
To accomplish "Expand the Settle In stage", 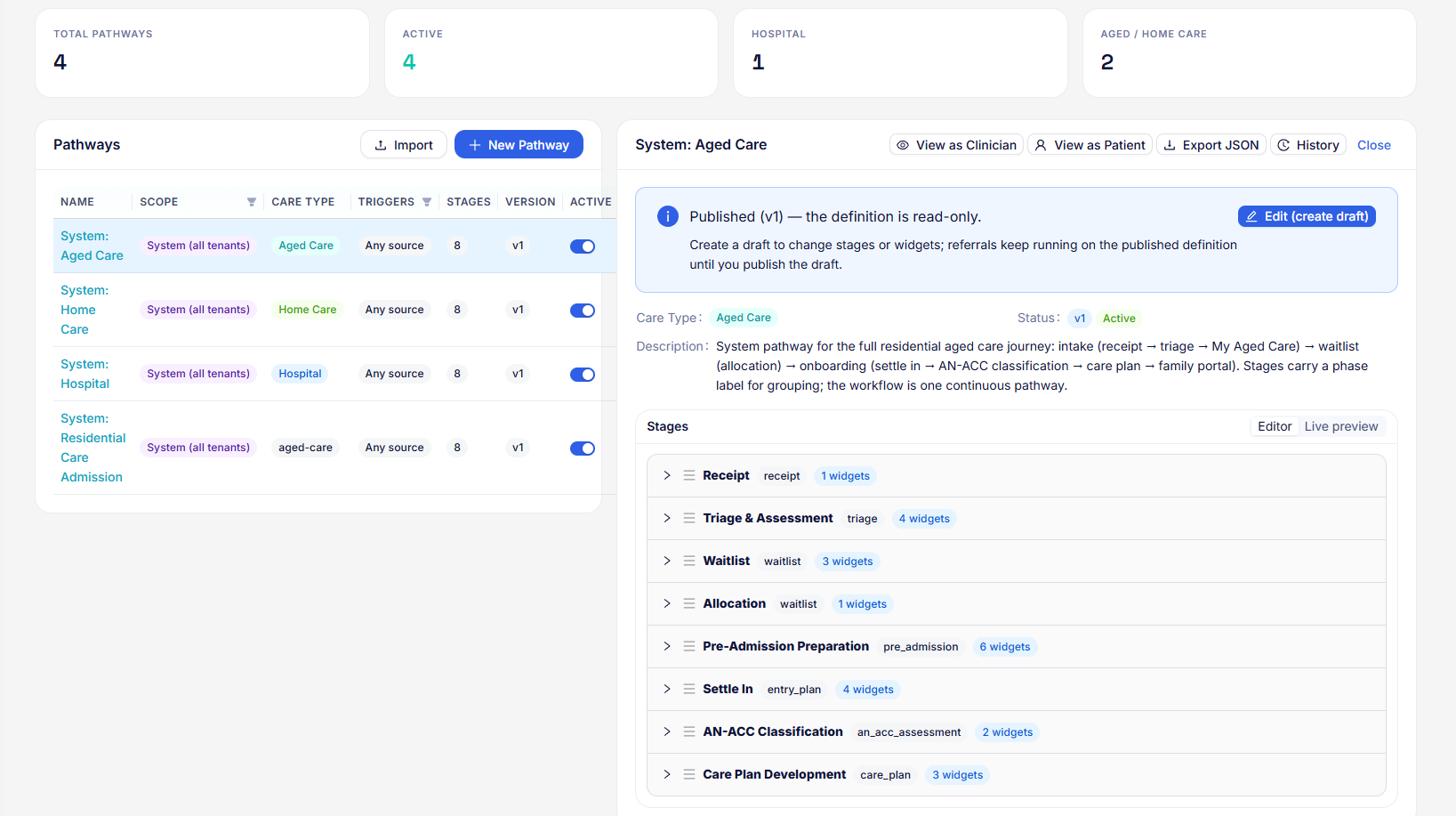I will coord(667,689).
